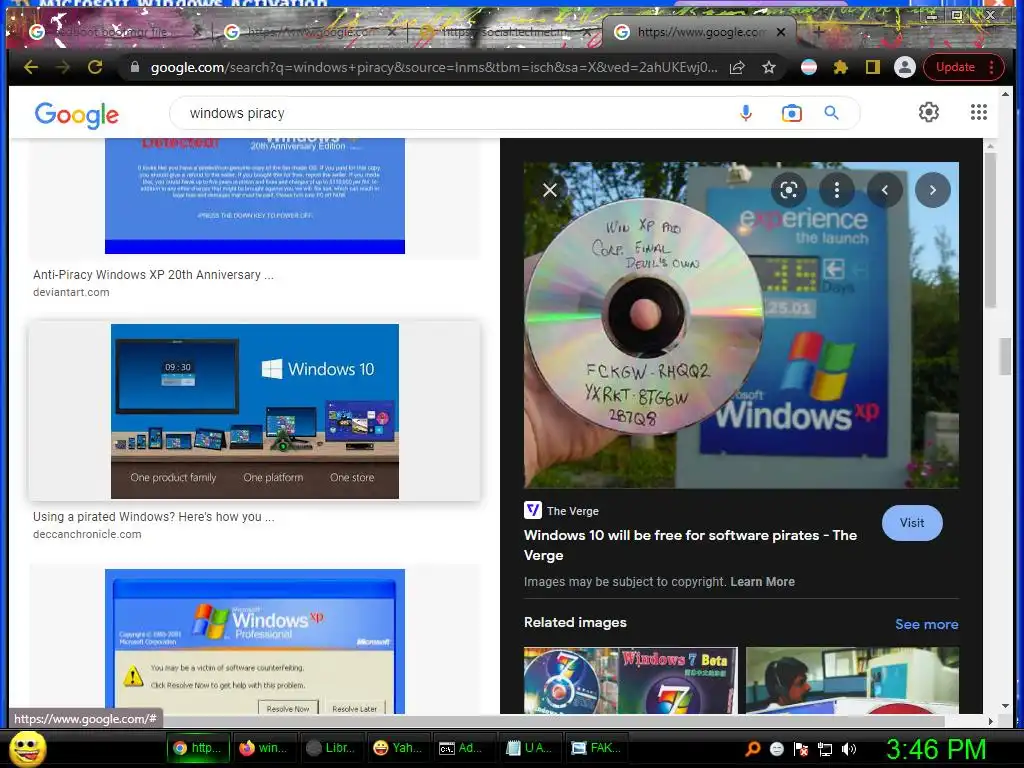Click the down arrow of the page scrollbar
Viewport: 1024px width, 768px height.
pos(1006,707)
